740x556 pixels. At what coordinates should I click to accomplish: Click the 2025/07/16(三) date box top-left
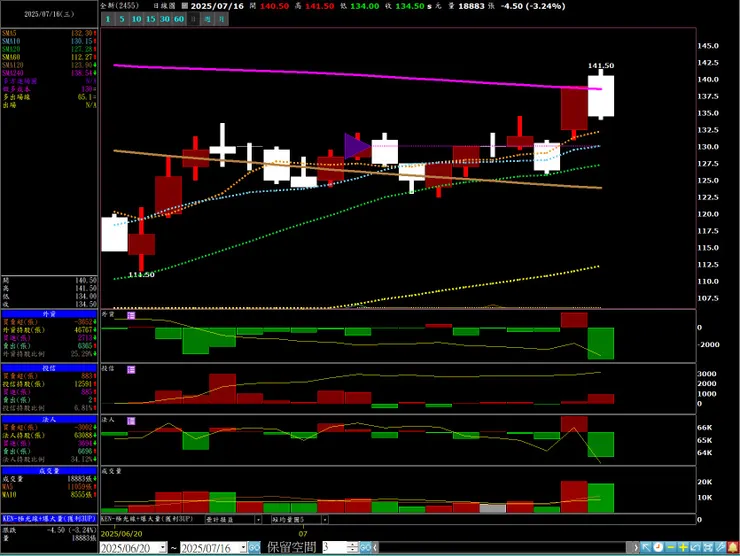(x=49, y=14)
